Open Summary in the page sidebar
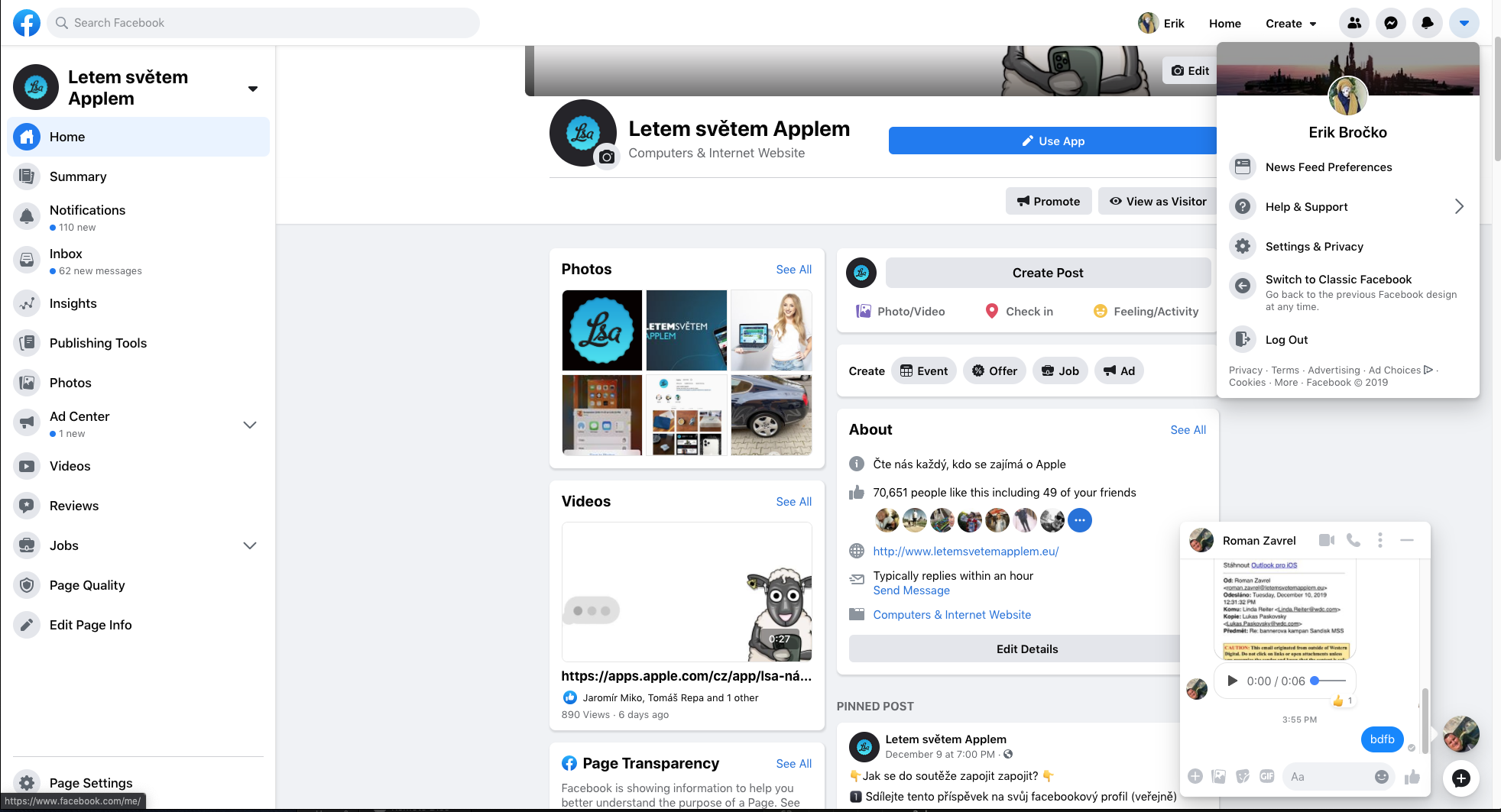The height and width of the screenshot is (812, 1501). click(x=138, y=176)
